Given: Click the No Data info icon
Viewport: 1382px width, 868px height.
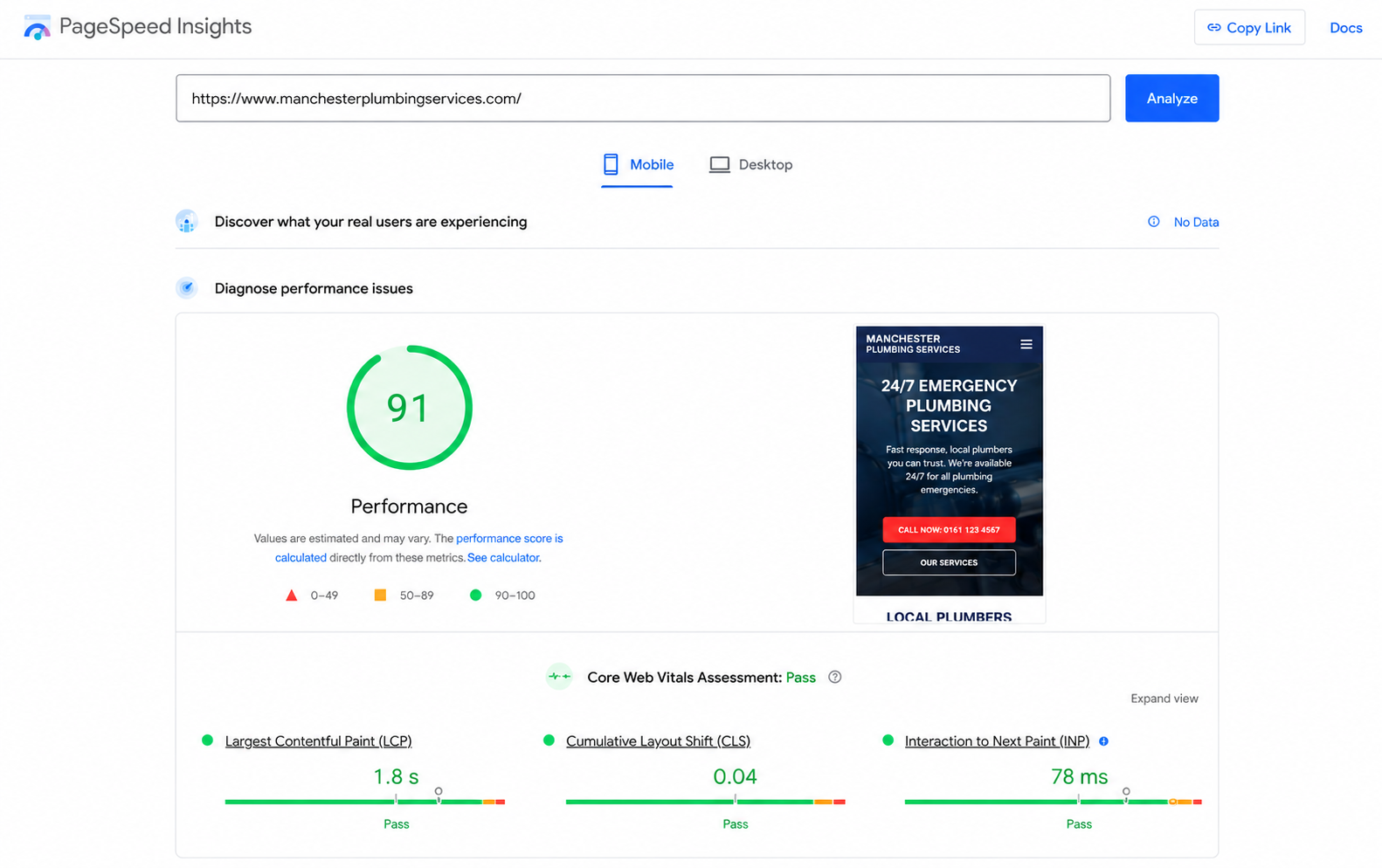Looking at the screenshot, I should (1154, 222).
